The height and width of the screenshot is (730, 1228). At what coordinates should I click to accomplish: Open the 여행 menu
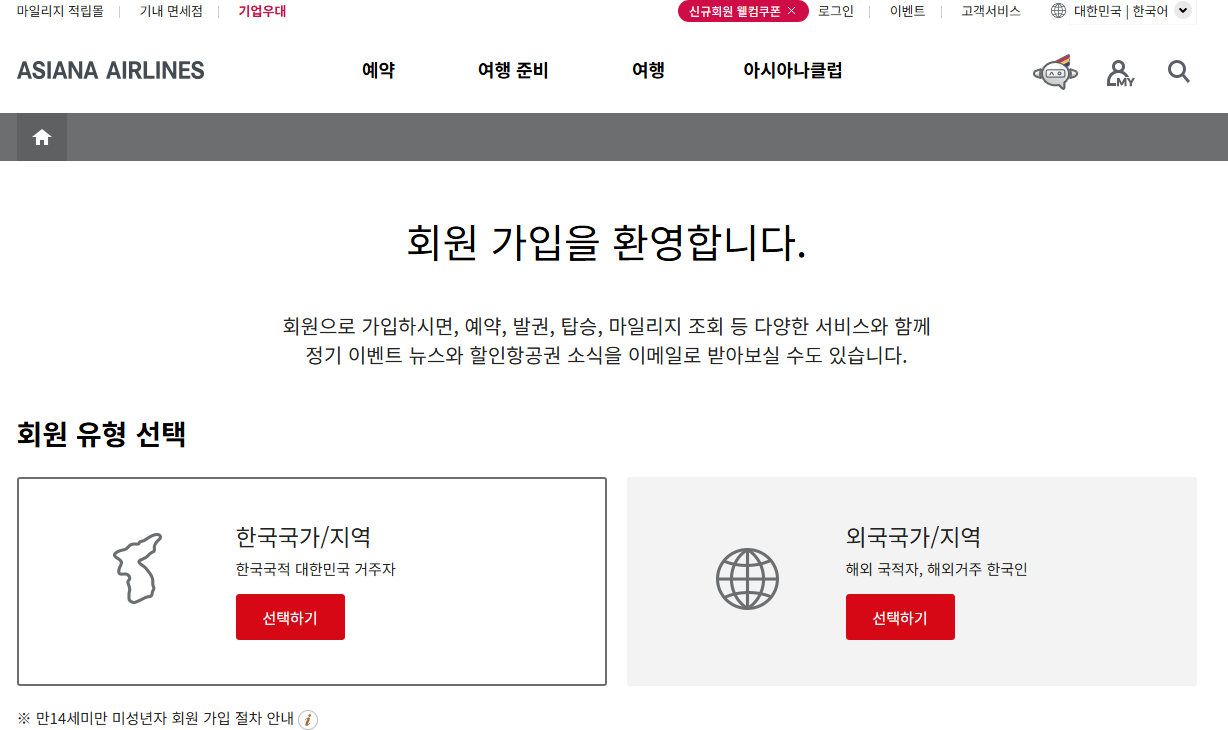point(648,70)
